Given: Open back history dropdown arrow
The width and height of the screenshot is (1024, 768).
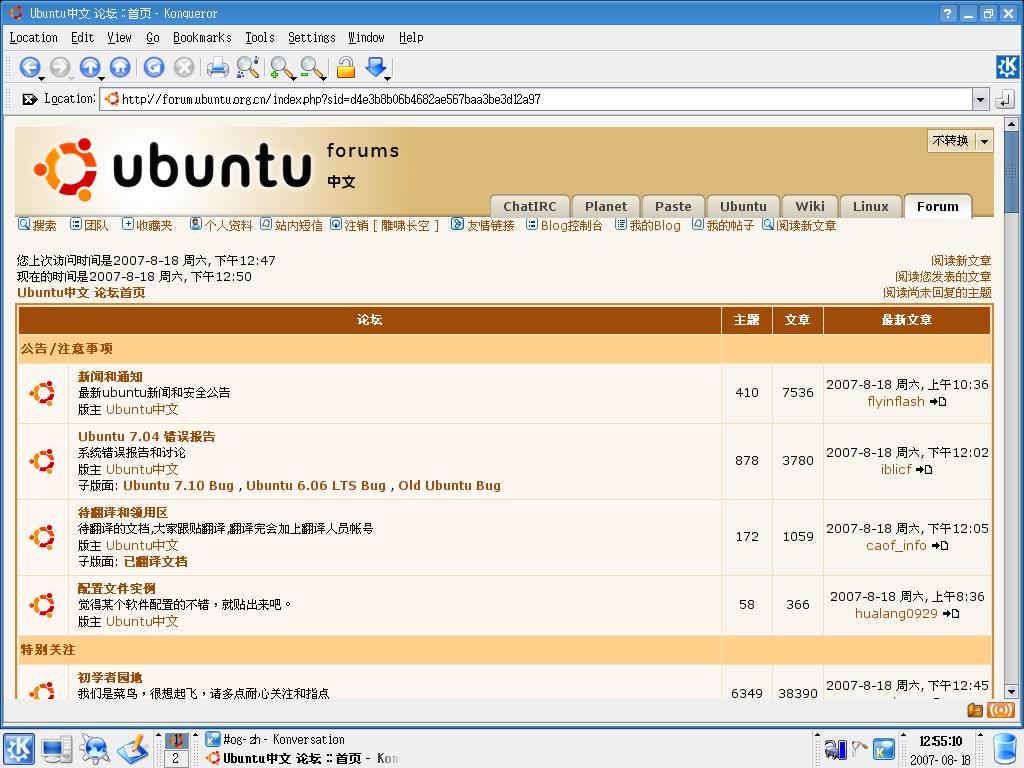Looking at the screenshot, I should pyautogui.click(x=42, y=78).
